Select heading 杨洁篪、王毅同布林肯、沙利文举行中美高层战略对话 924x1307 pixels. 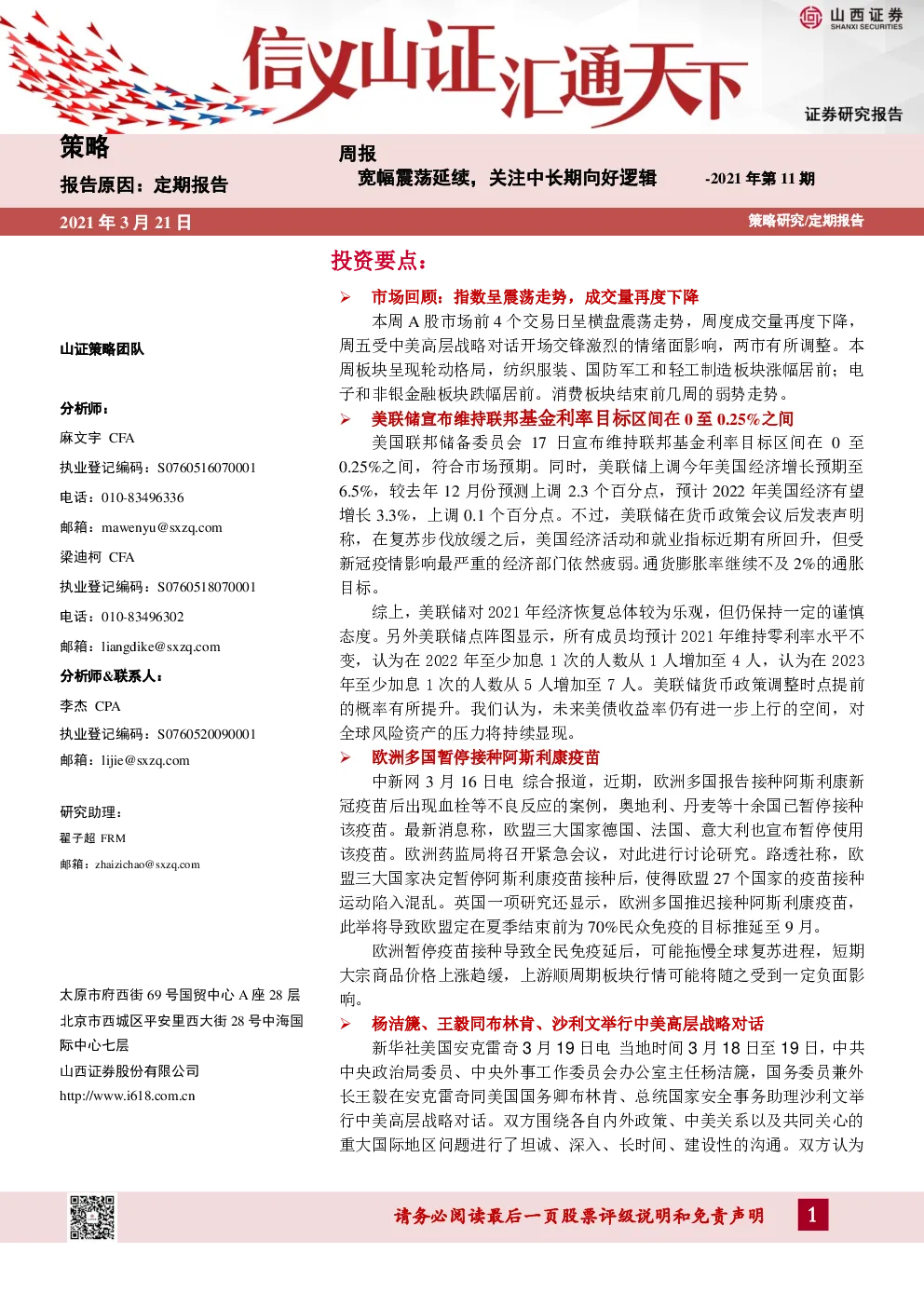(567, 1024)
